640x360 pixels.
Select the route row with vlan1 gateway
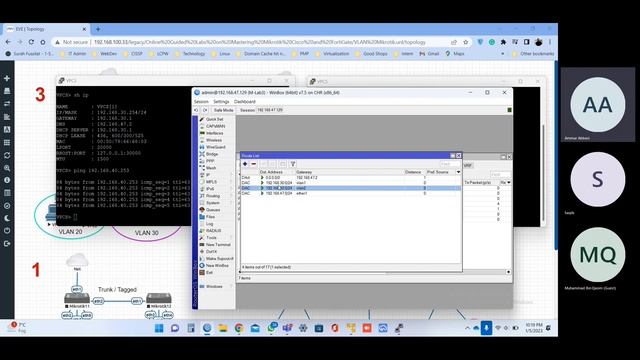351,183
